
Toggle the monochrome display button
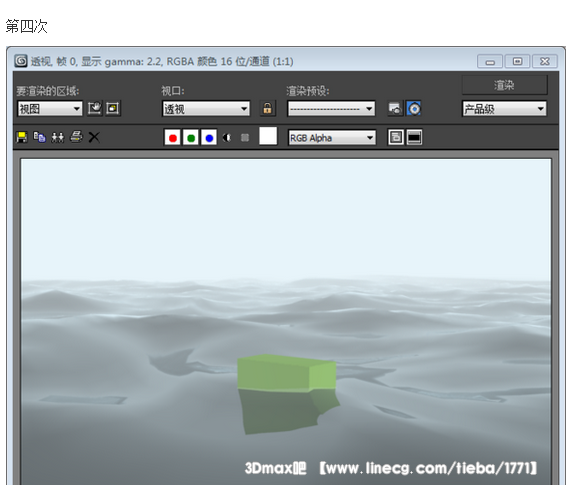[x=245, y=137]
